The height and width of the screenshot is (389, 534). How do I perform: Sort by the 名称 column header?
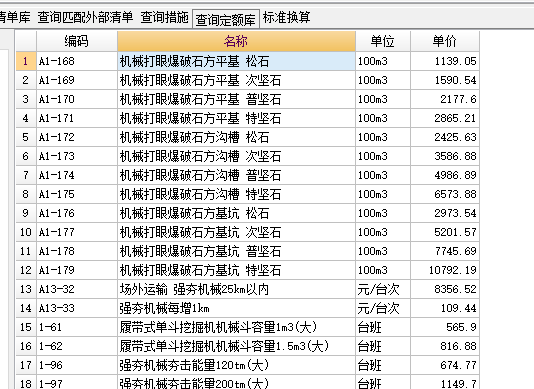click(x=236, y=41)
